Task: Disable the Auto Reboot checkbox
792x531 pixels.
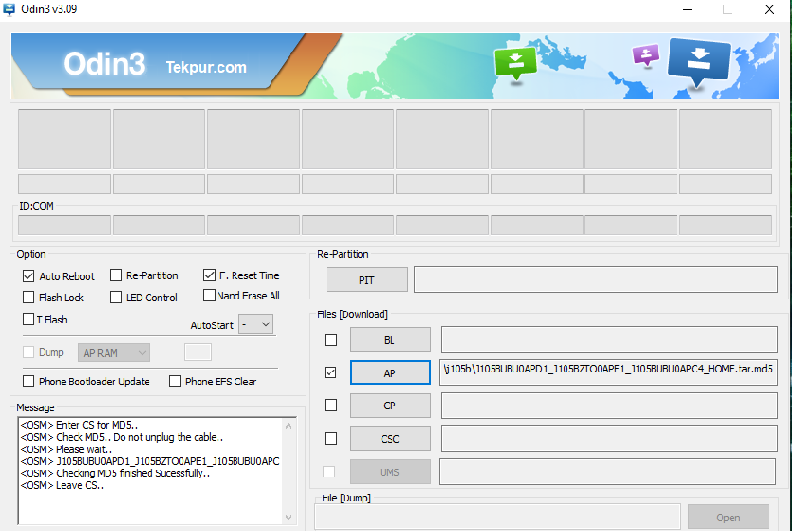Action: (x=28, y=276)
